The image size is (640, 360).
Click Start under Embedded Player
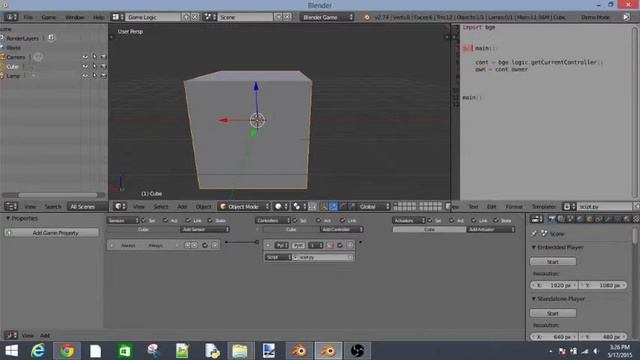pyautogui.click(x=553, y=262)
